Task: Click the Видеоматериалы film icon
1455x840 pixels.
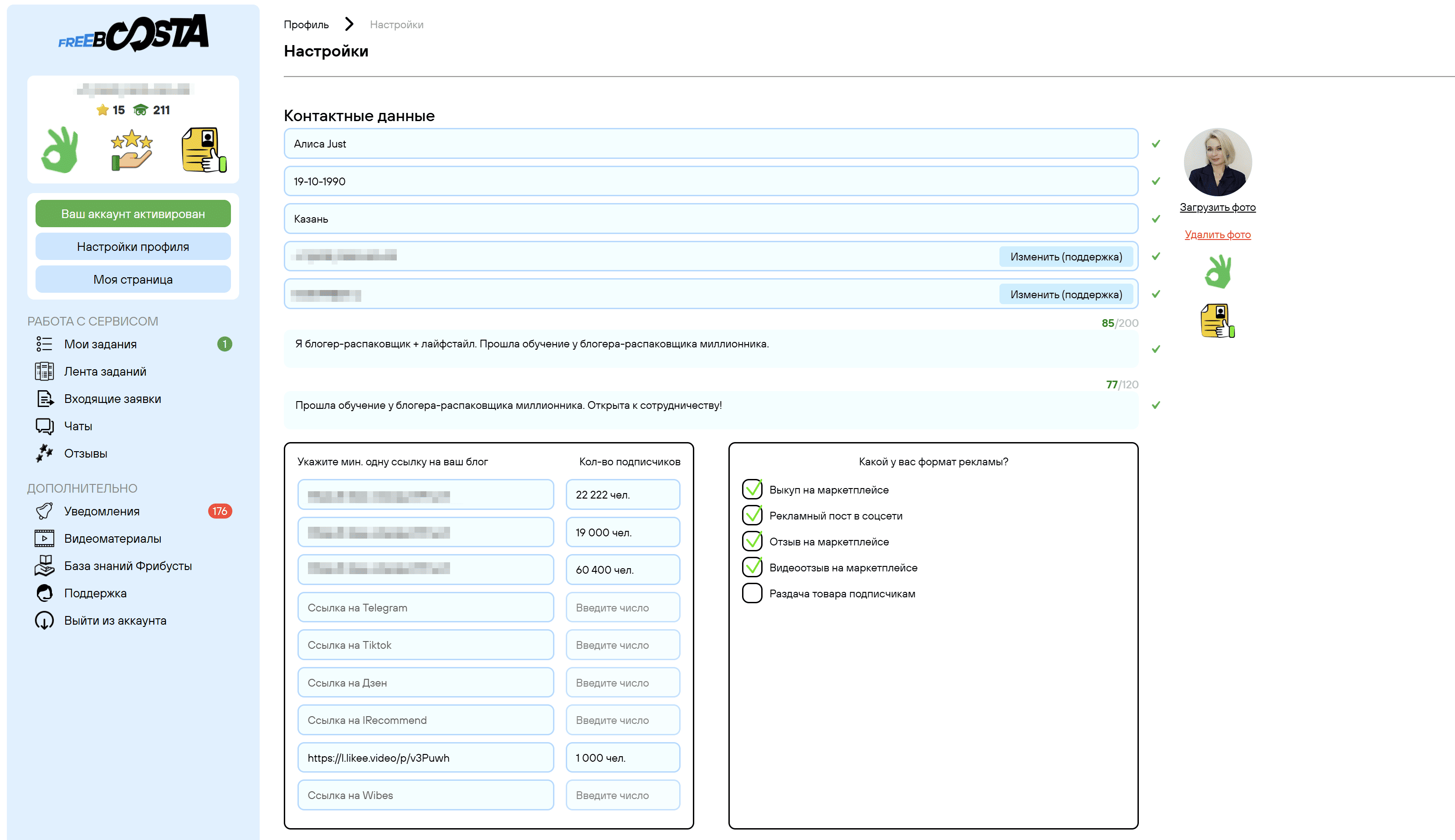Action: pyautogui.click(x=44, y=538)
